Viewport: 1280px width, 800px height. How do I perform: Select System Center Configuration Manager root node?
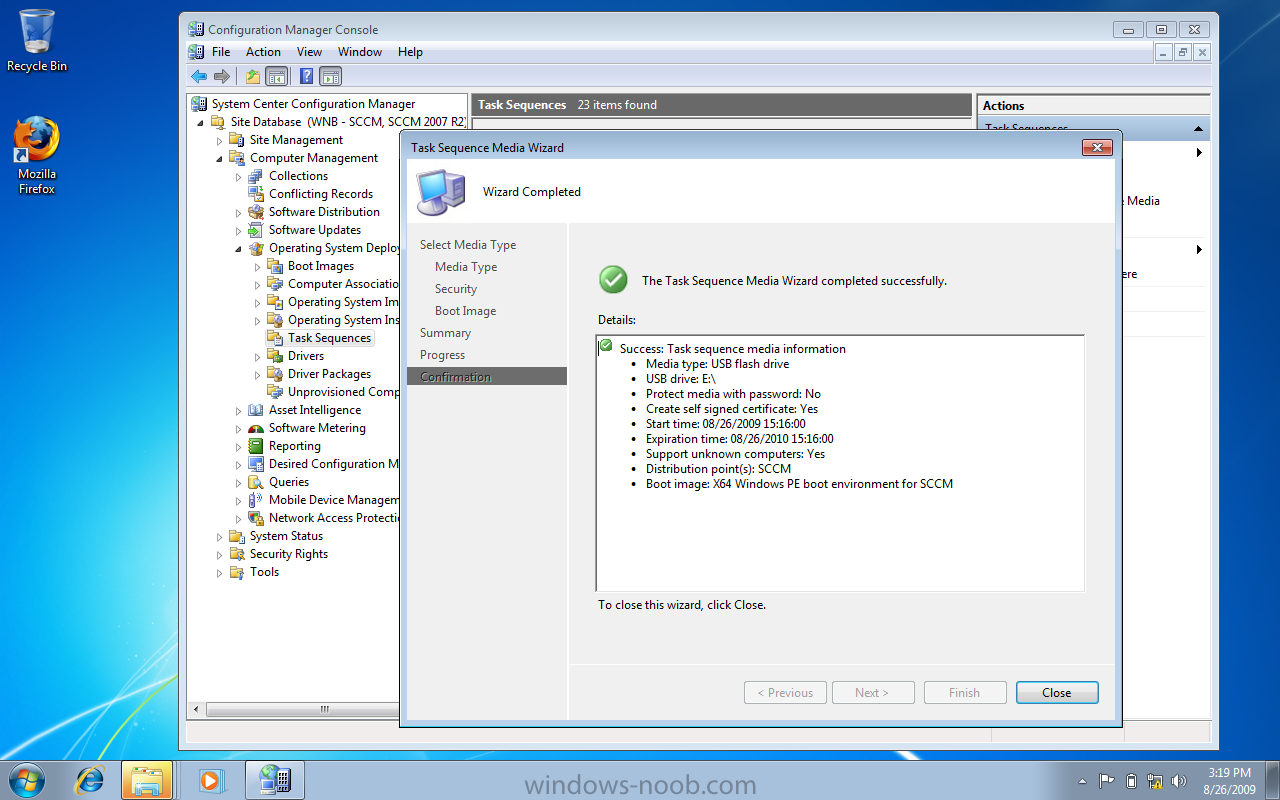tap(313, 104)
